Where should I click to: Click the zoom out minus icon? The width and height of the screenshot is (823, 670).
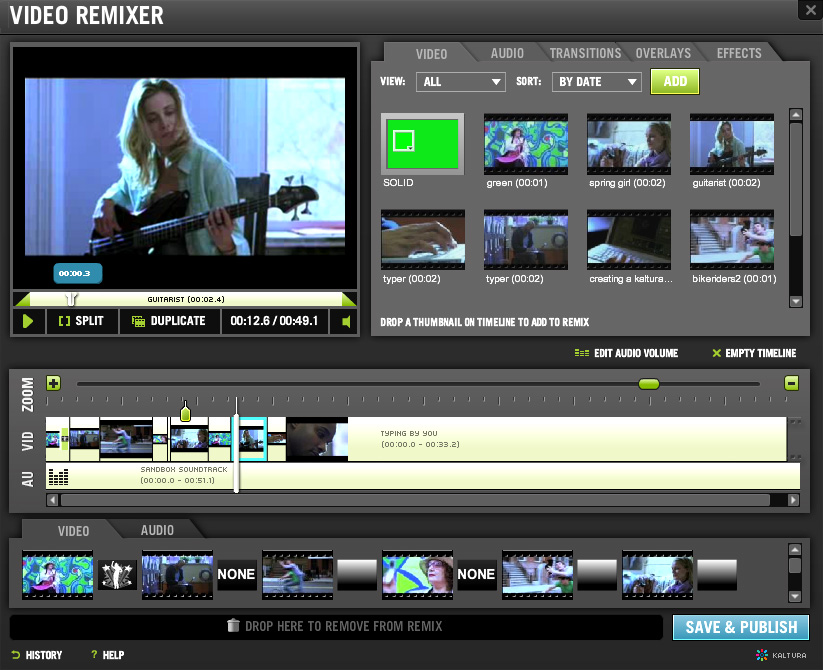[x=792, y=383]
